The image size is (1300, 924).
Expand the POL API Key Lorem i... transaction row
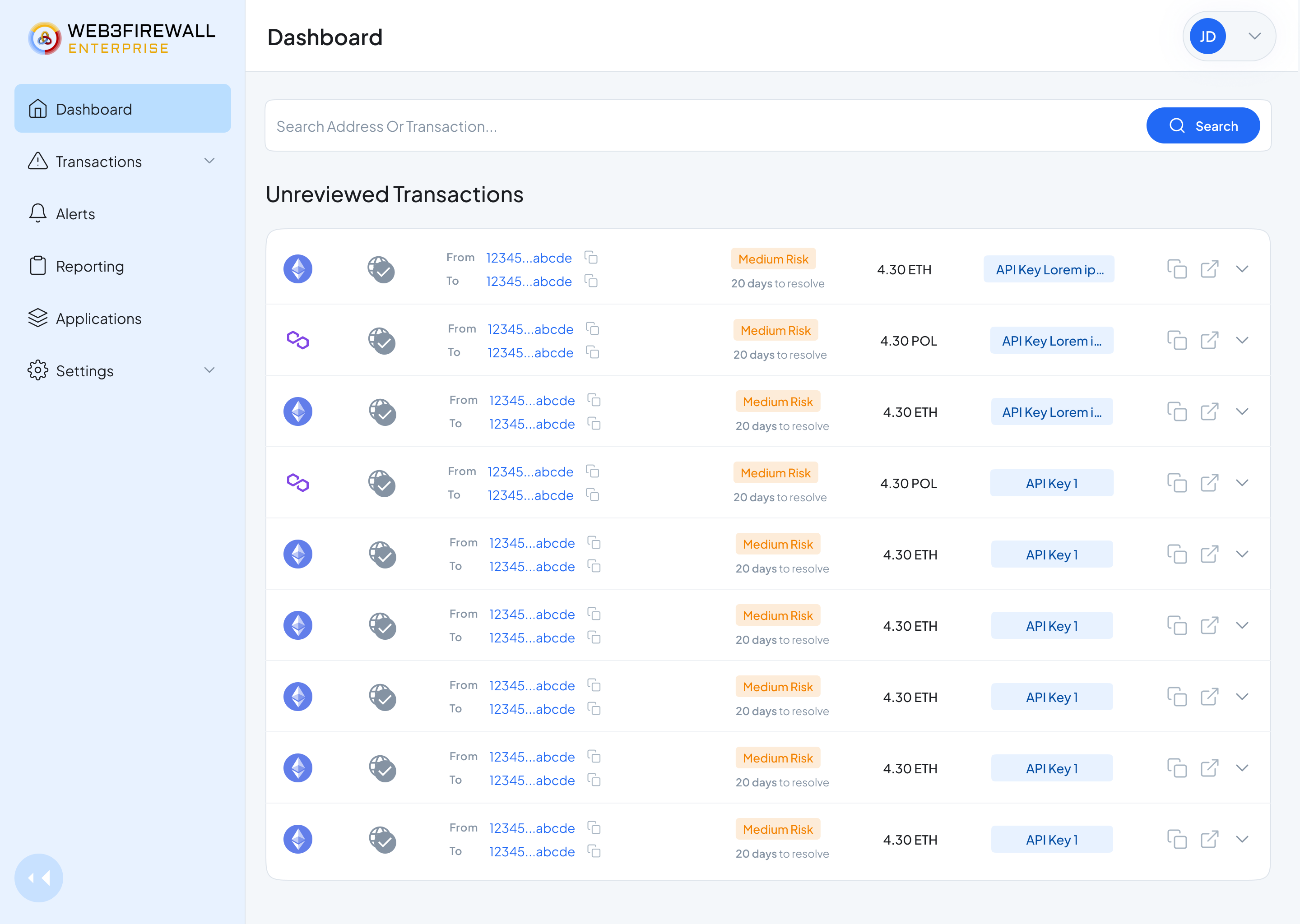(1242, 340)
